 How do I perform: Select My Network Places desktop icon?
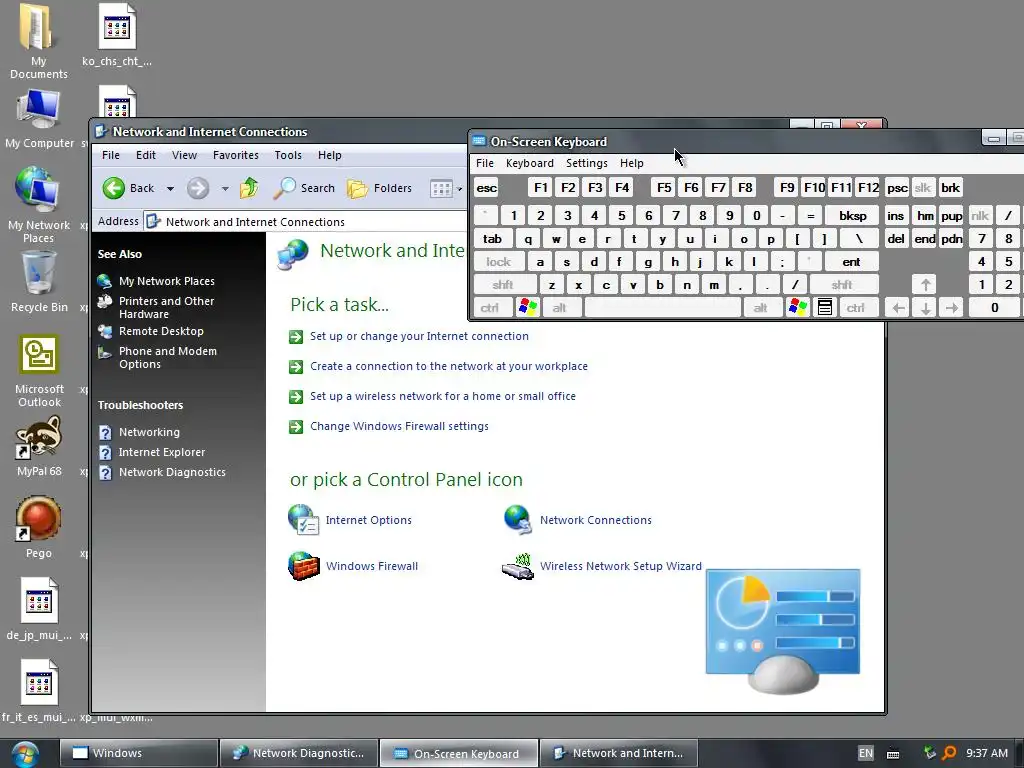[x=39, y=204]
